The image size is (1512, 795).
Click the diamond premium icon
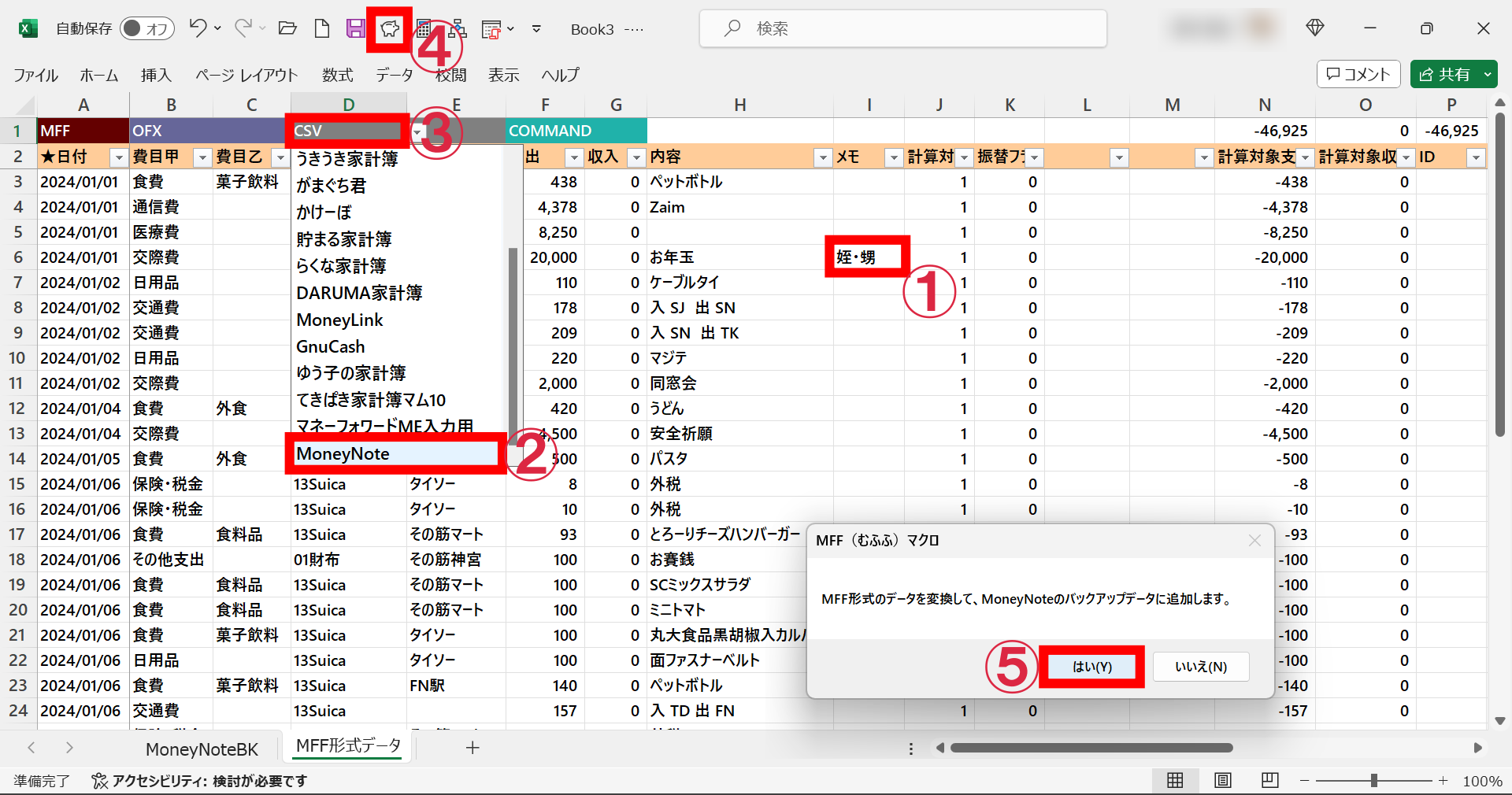[x=1314, y=28]
